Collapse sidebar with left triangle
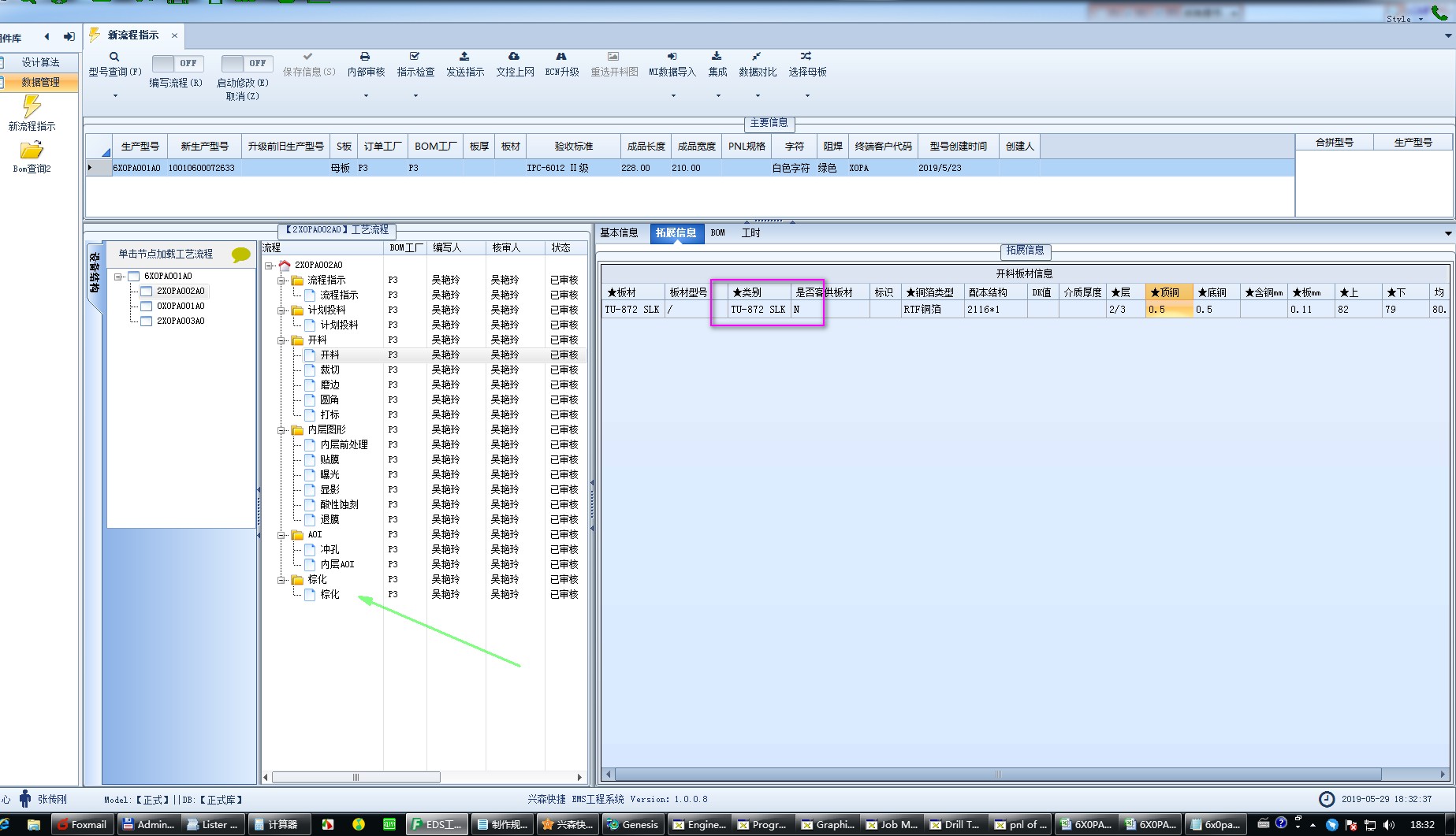This screenshot has height=836, width=1456. [47, 37]
